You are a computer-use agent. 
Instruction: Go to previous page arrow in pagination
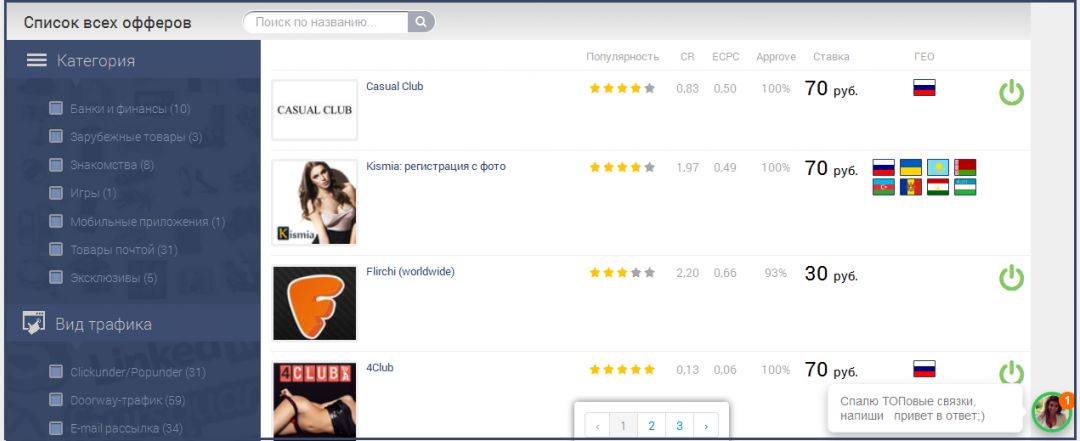click(597, 426)
